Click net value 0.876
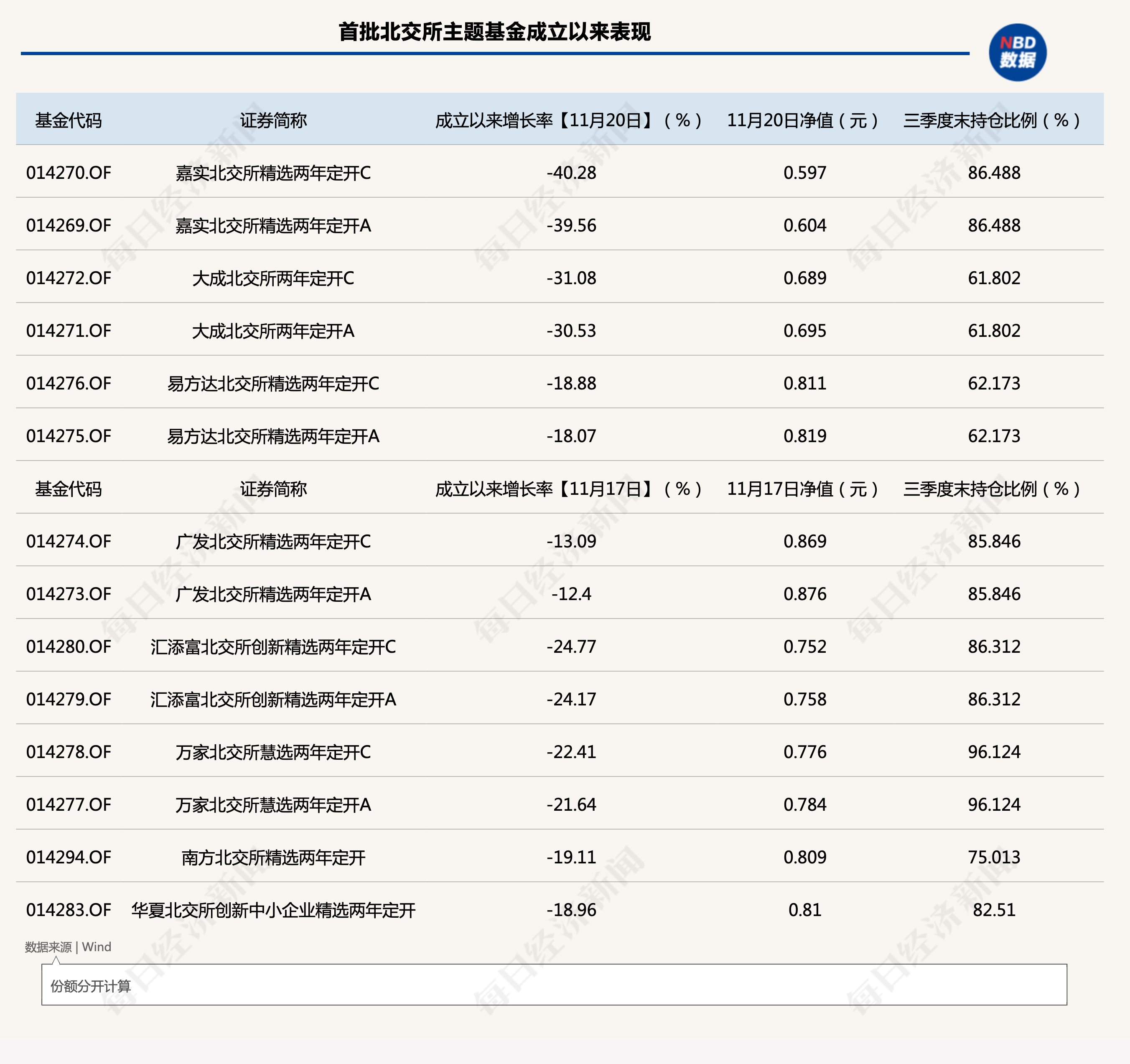 tap(805, 594)
